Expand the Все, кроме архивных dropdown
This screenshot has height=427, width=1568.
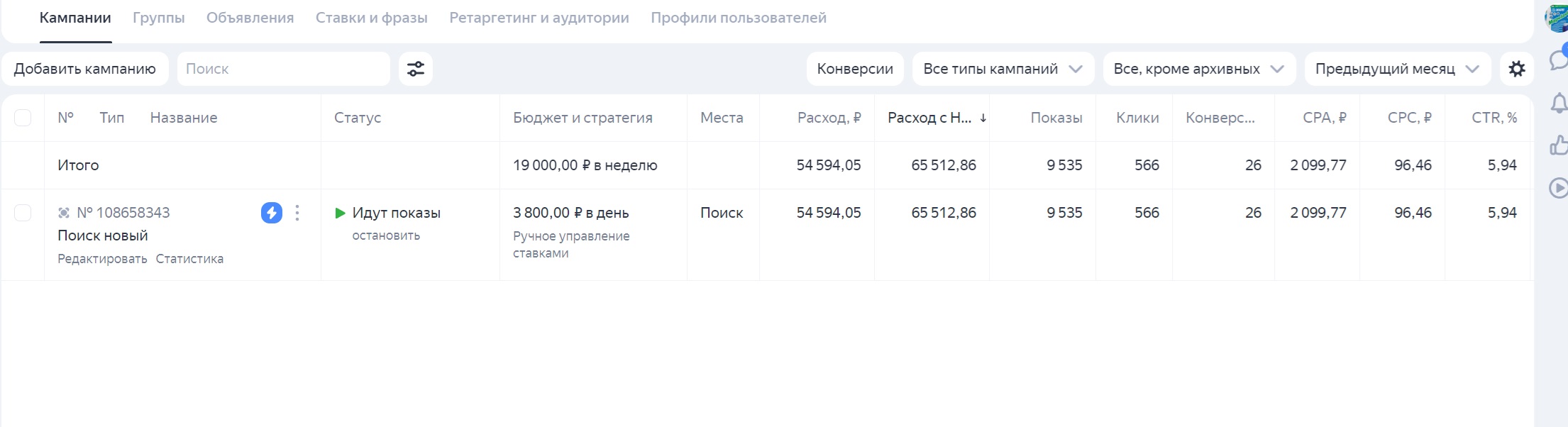coord(1198,69)
